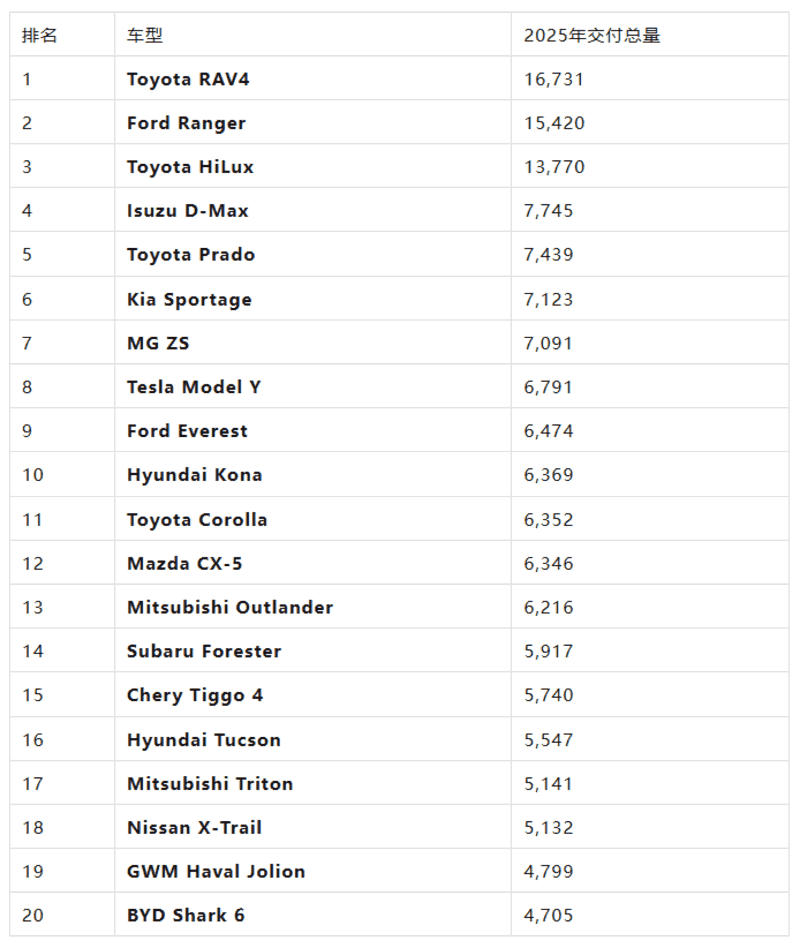
Task: Select the Kia Sportage model cell
Action: point(189,299)
